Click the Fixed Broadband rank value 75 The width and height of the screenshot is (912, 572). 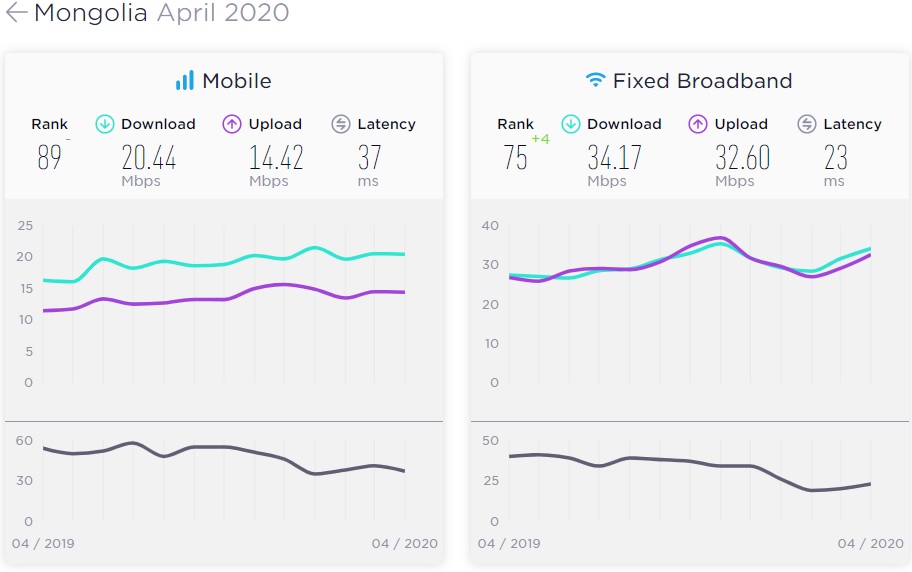(x=515, y=157)
